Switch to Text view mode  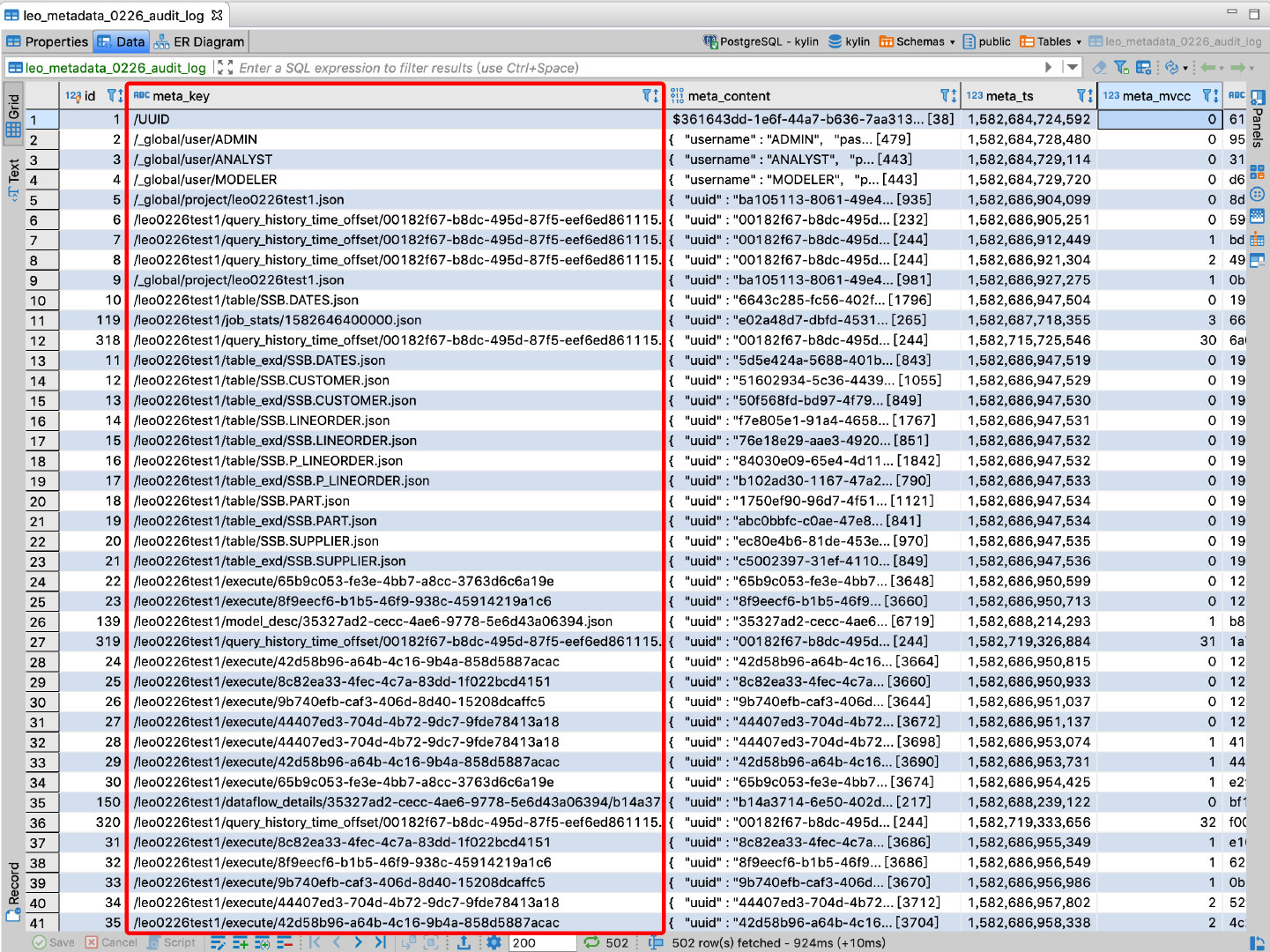14,178
